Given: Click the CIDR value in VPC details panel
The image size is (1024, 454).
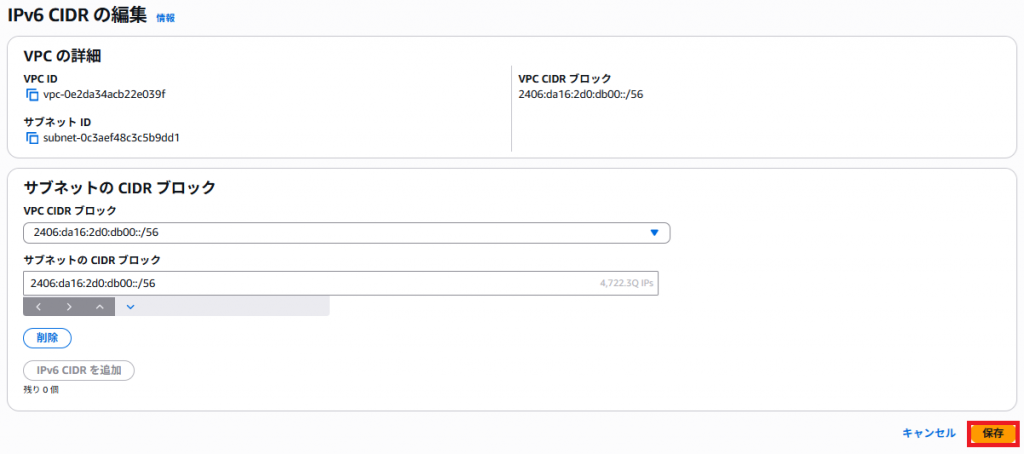Looking at the screenshot, I should tap(581, 95).
